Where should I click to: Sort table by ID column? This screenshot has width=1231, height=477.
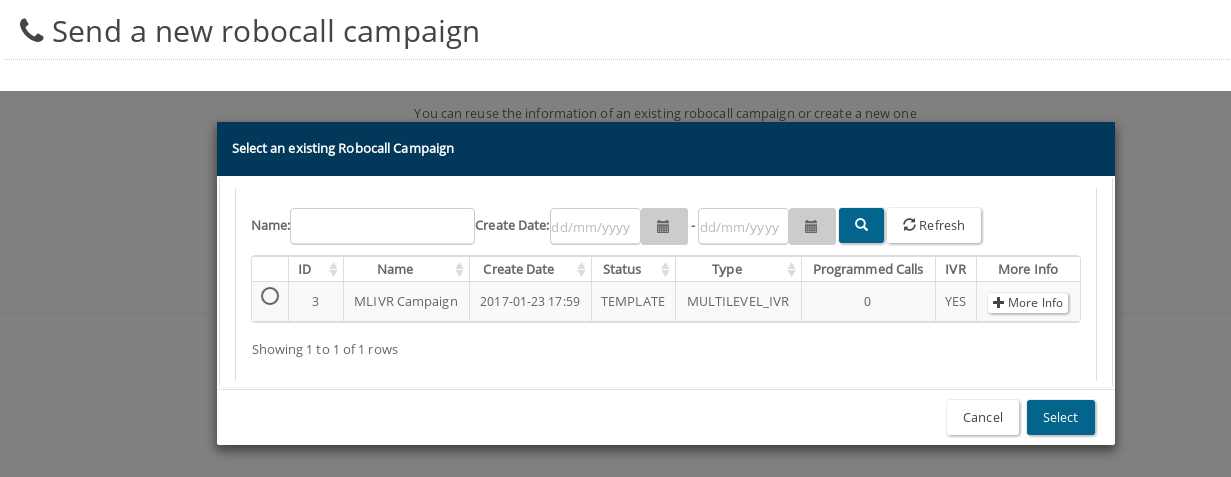coord(316,269)
